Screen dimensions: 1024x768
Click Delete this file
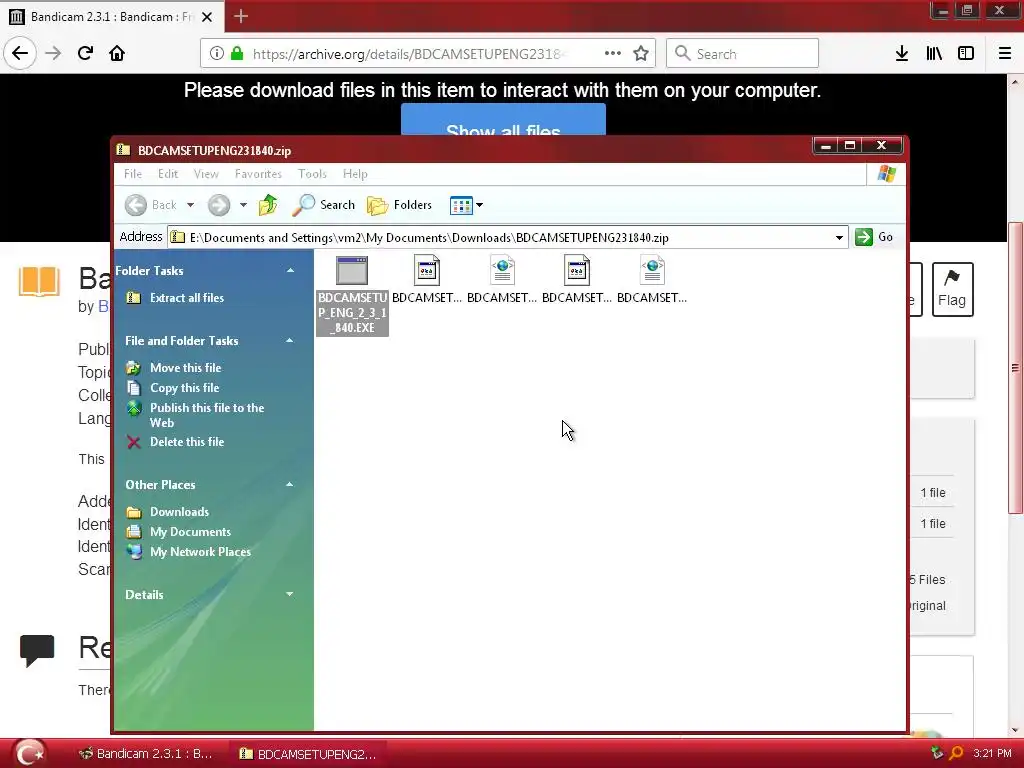coord(187,442)
